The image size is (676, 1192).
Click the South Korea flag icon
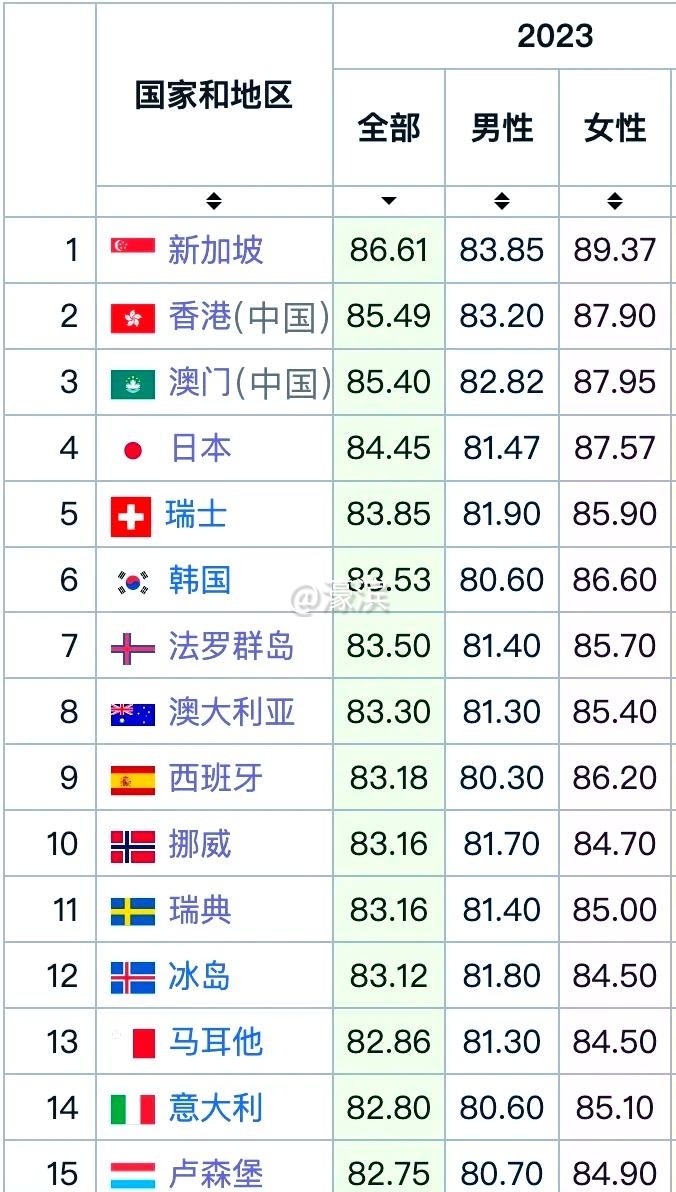(132, 581)
